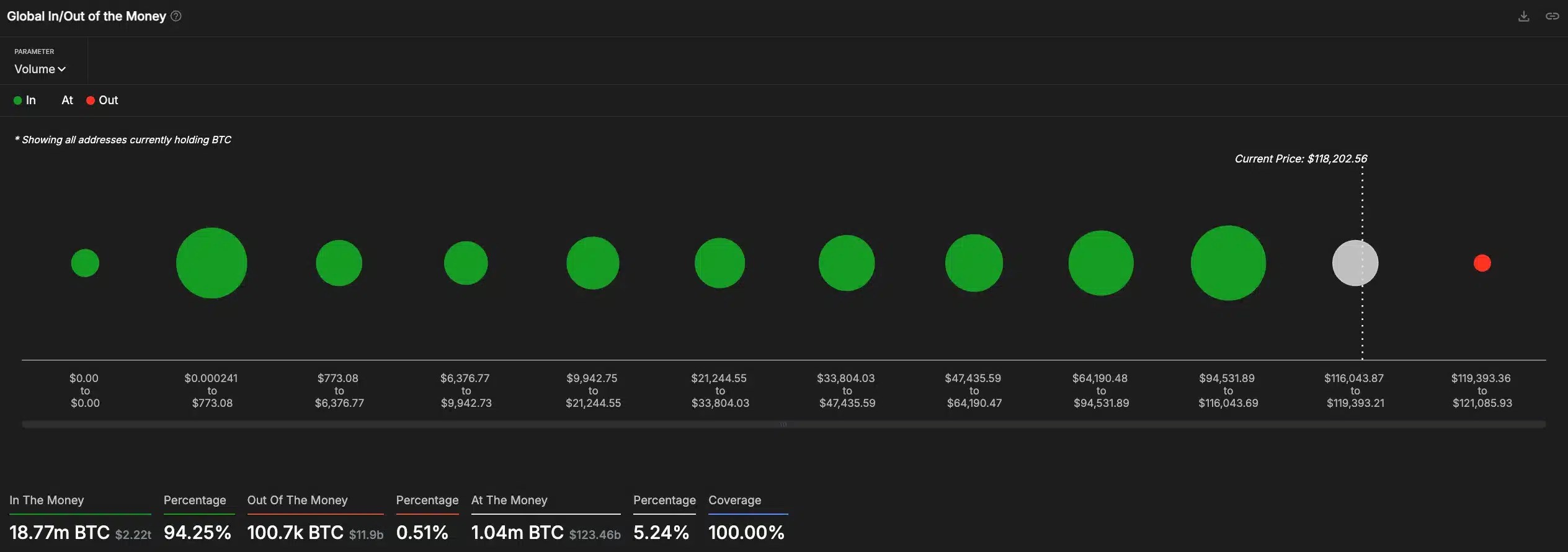This screenshot has height=552, width=1568.
Task: Copy the chart share link
Action: pos(1552,16)
